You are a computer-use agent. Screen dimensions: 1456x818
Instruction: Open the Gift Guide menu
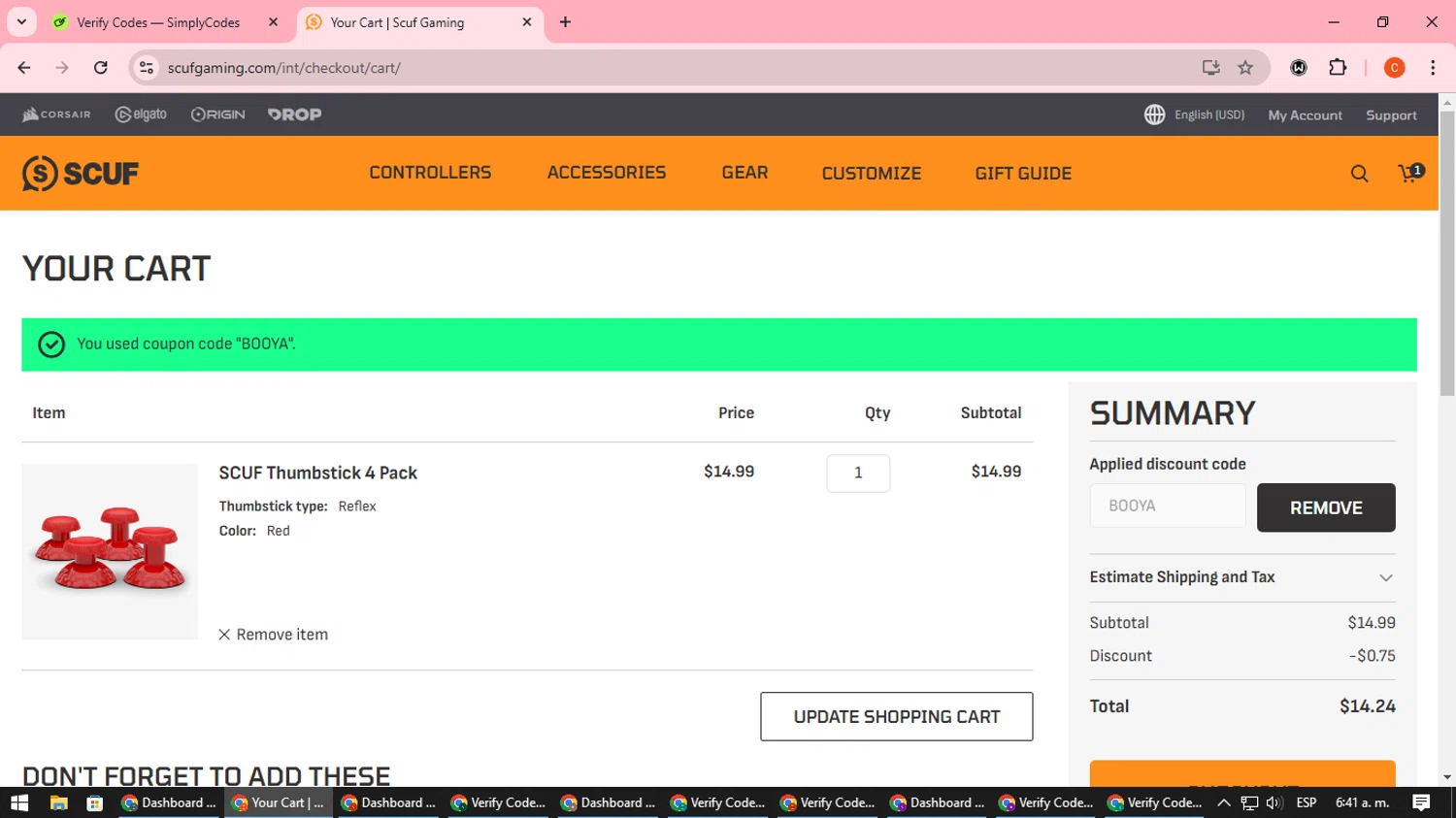click(x=1023, y=174)
